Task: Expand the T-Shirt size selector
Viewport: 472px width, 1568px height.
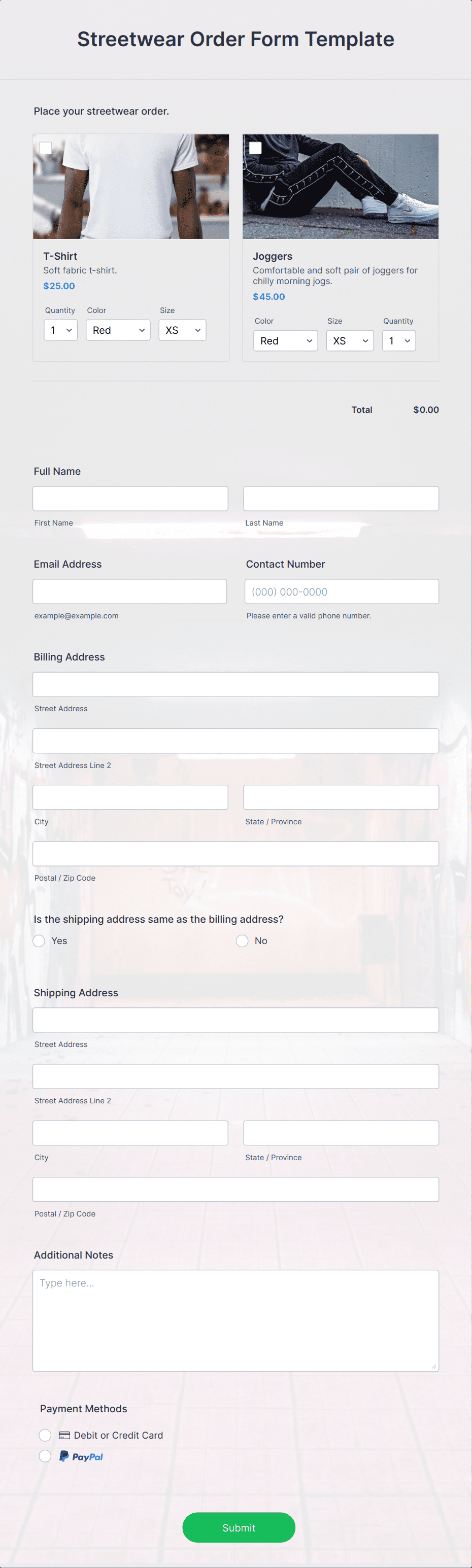Action: (182, 329)
